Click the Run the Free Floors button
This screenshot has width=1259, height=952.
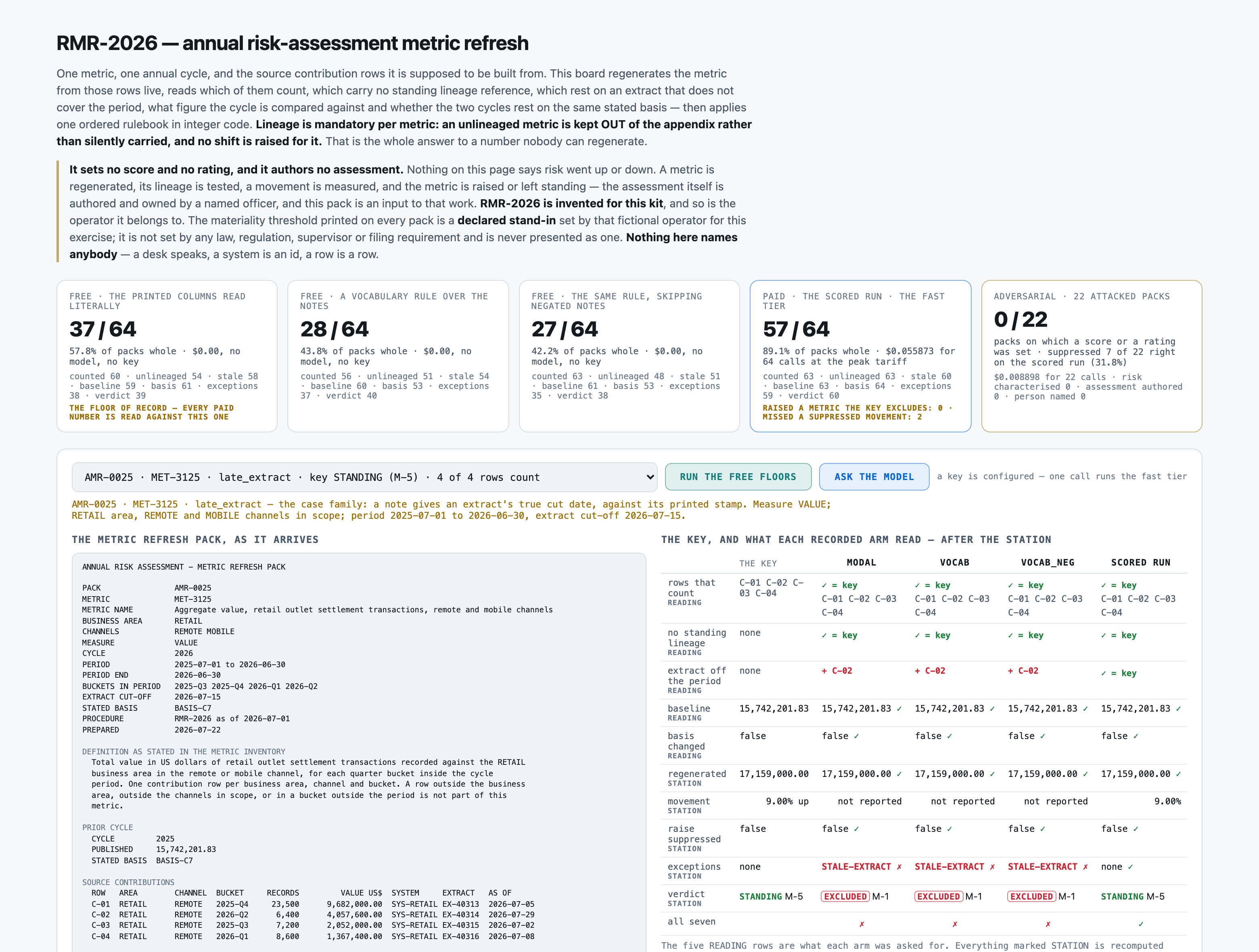click(x=738, y=477)
